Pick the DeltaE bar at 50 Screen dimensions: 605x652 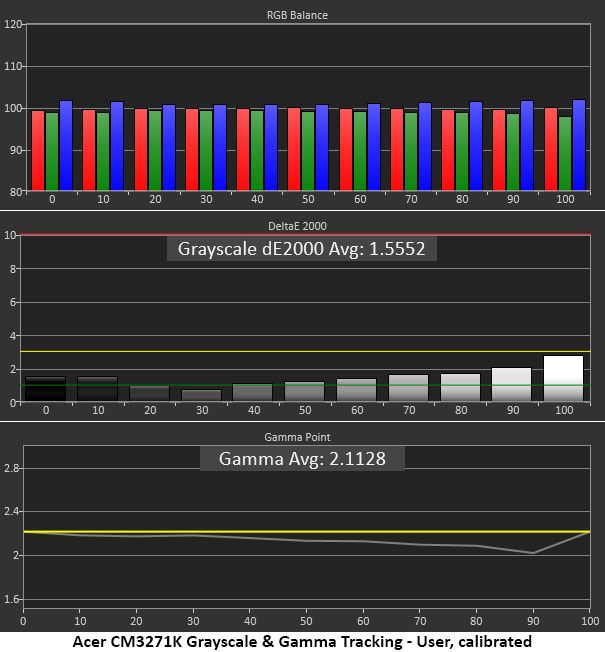[304, 392]
